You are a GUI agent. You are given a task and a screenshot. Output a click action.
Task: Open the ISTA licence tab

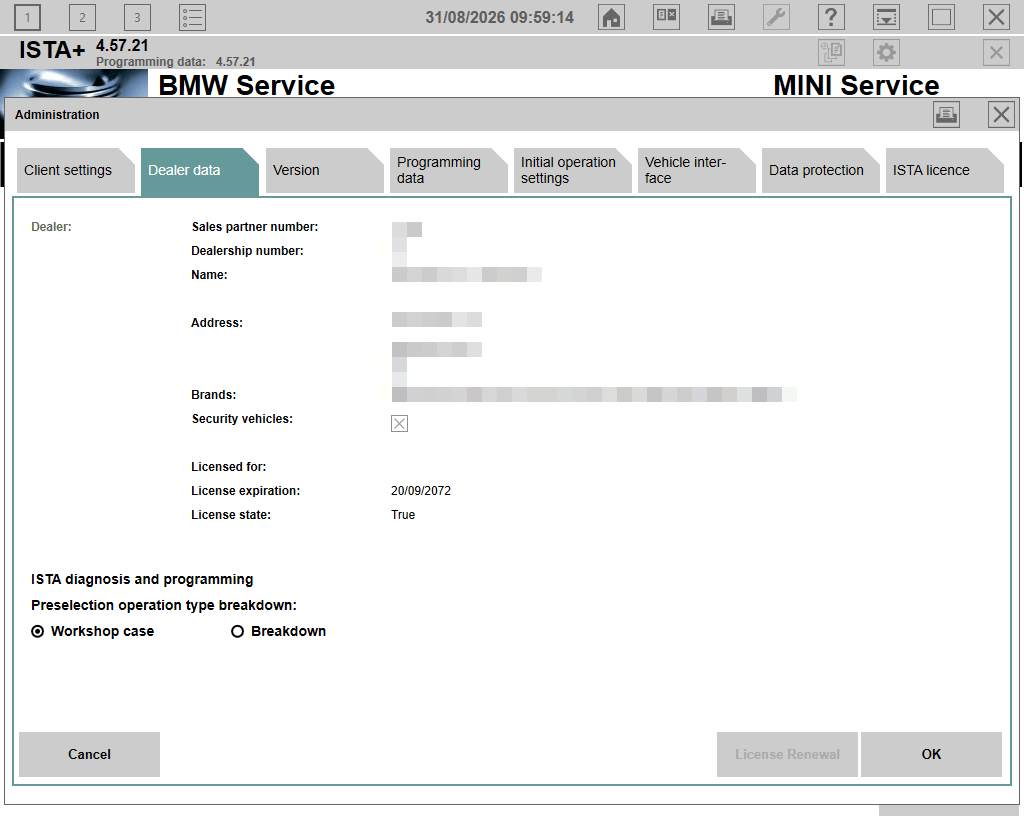(944, 170)
